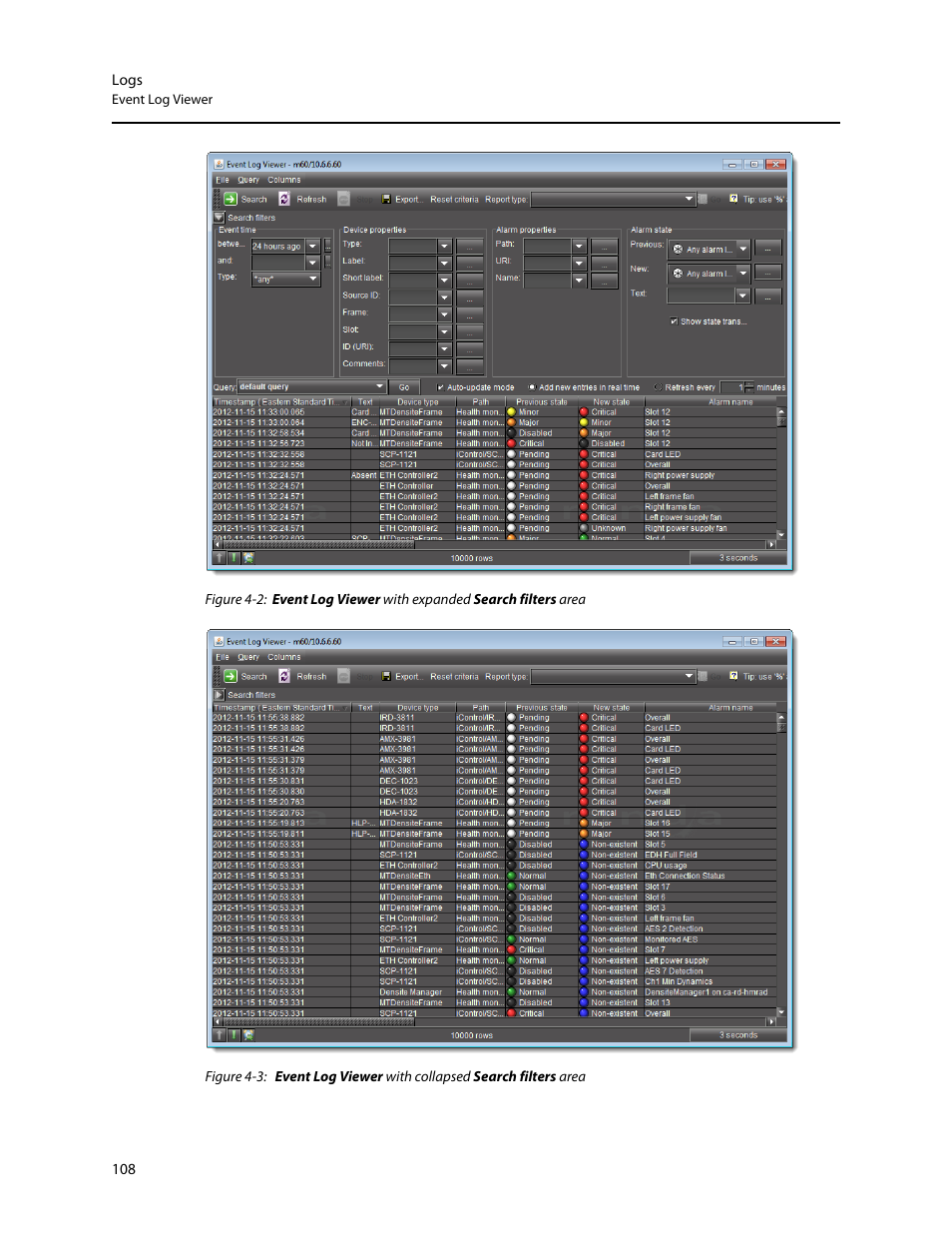This screenshot has height=1233, width=952.
Task: Click the blue Non-existent indicator for Slot 5
Action: pos(584,845)
